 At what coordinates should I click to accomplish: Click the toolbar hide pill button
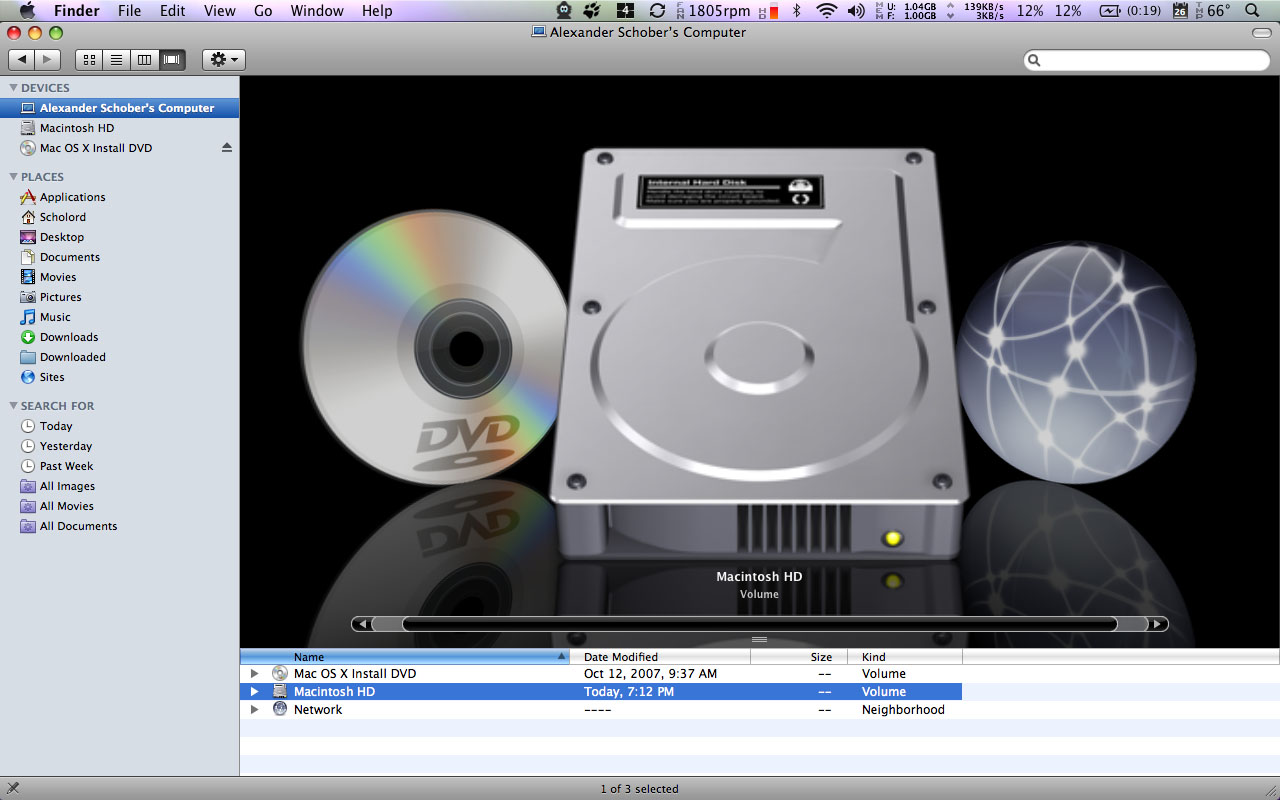1261,33
